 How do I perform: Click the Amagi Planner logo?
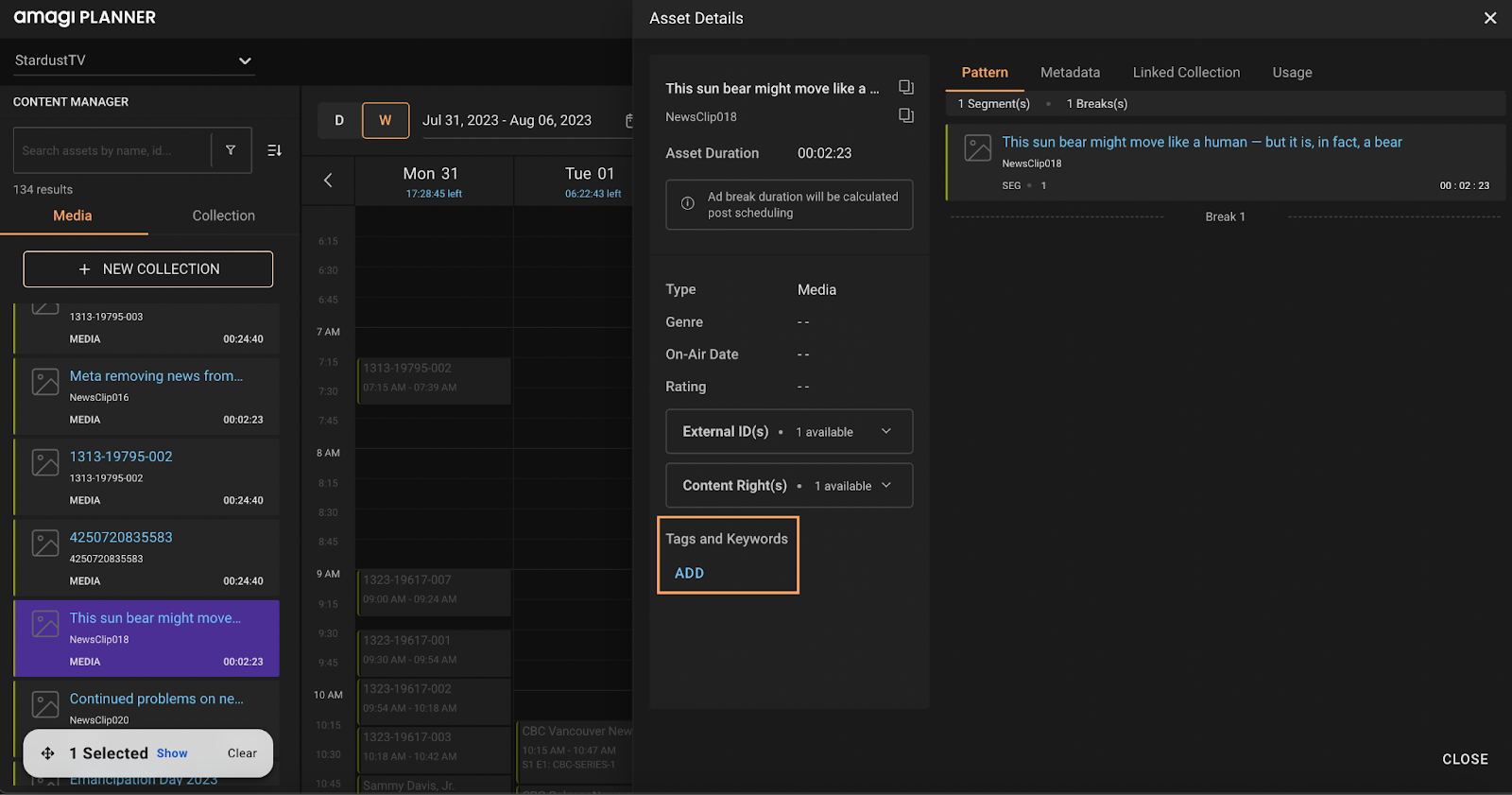(84, 18)
